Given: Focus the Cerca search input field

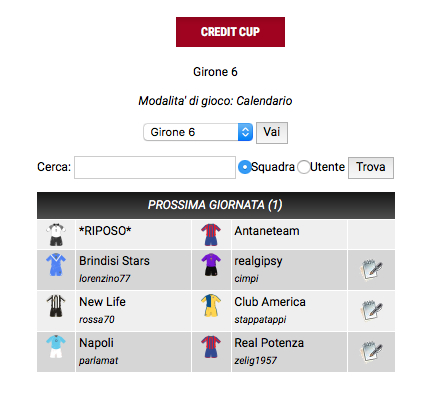Looking at the screenshot, I should 155,167.
